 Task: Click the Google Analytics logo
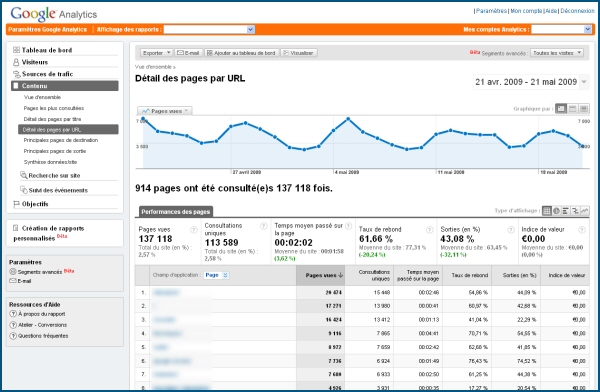(54, 14)
